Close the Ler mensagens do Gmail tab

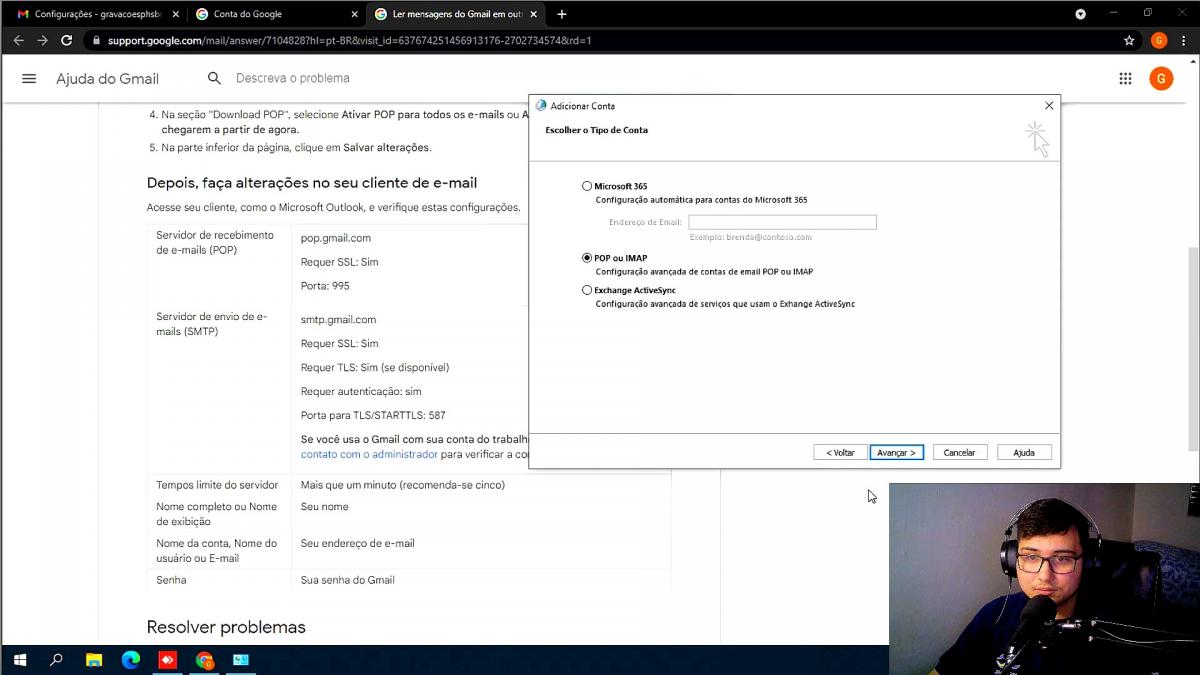tap(534, 14)
